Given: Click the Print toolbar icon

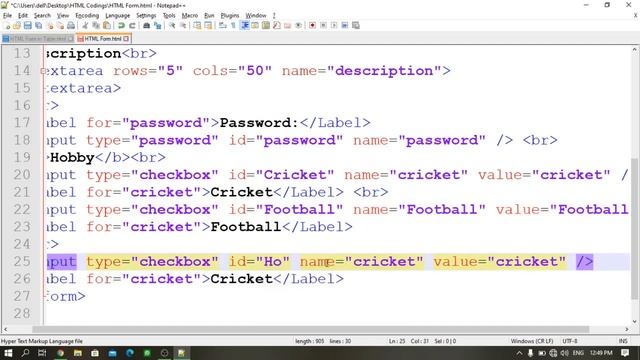Looking at the screenshot, I should (71, 25).
